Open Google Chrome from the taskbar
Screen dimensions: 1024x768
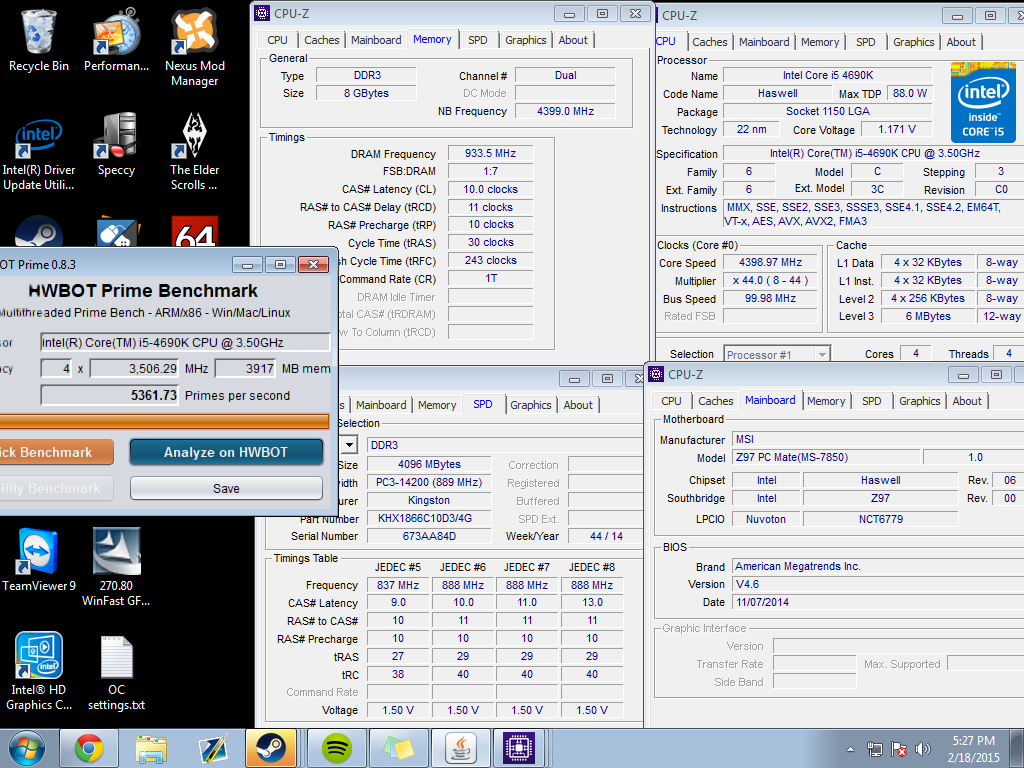coord(88,748)
